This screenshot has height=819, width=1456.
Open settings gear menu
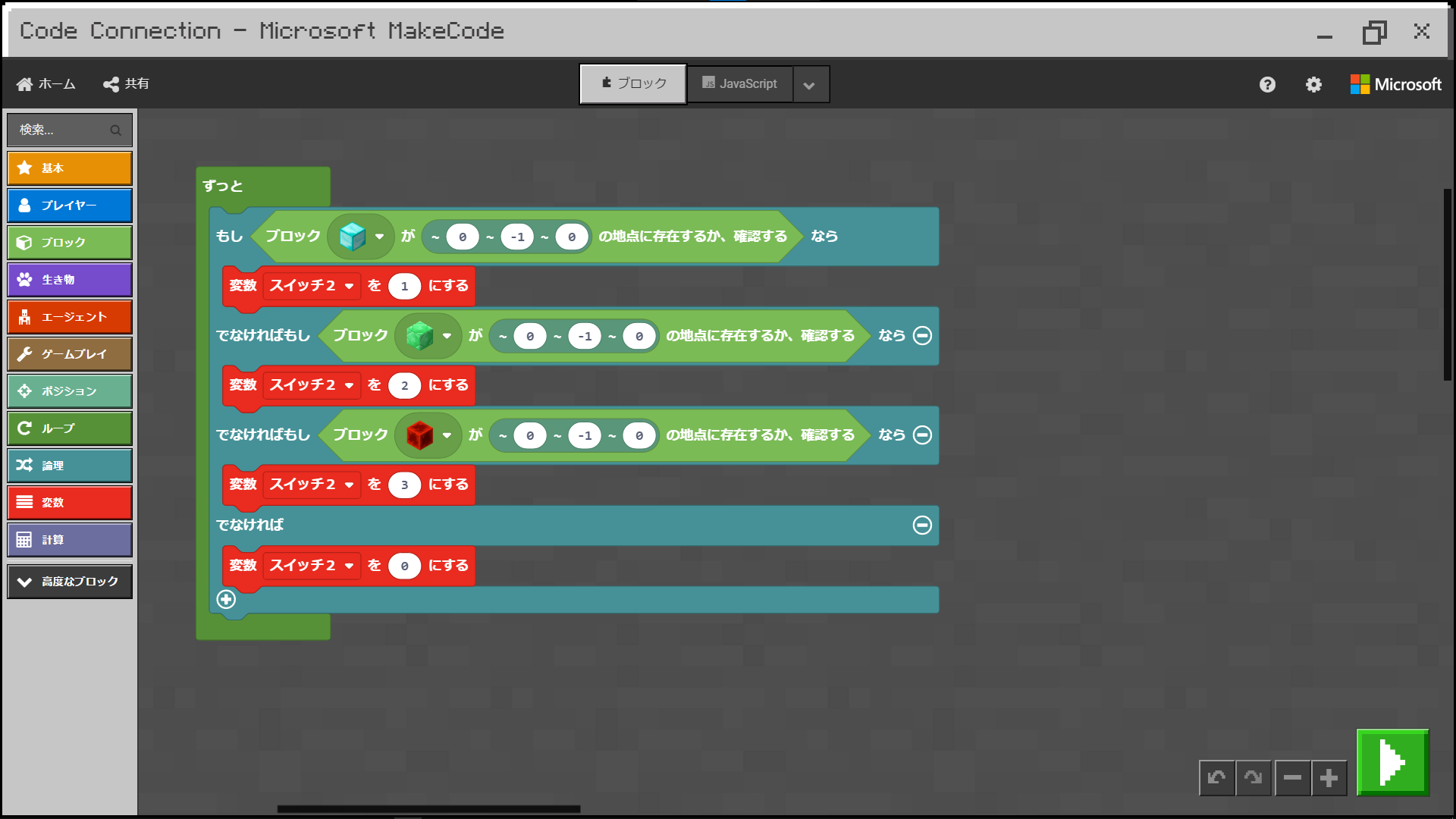pos(1313,84)
